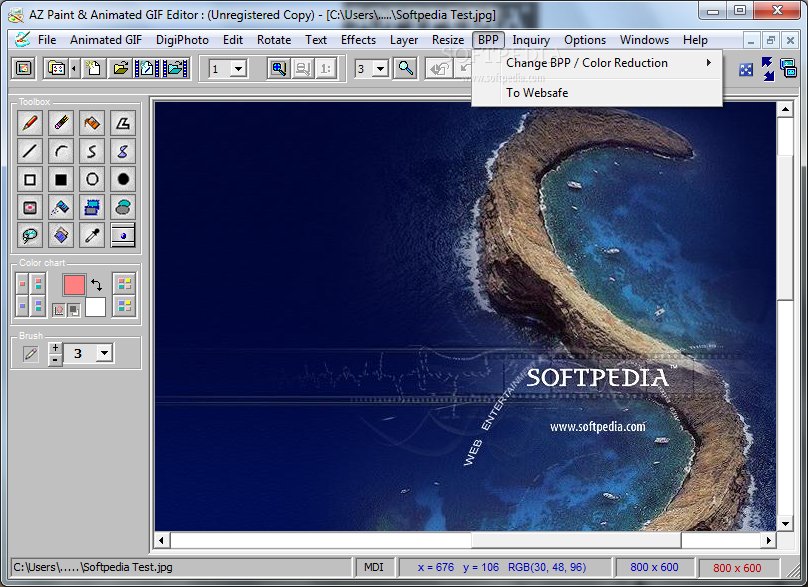The height and width of the screenshot is (587, 808).
Task: Click the open animated GIF filmstrip icon
Action: (176, 68)
